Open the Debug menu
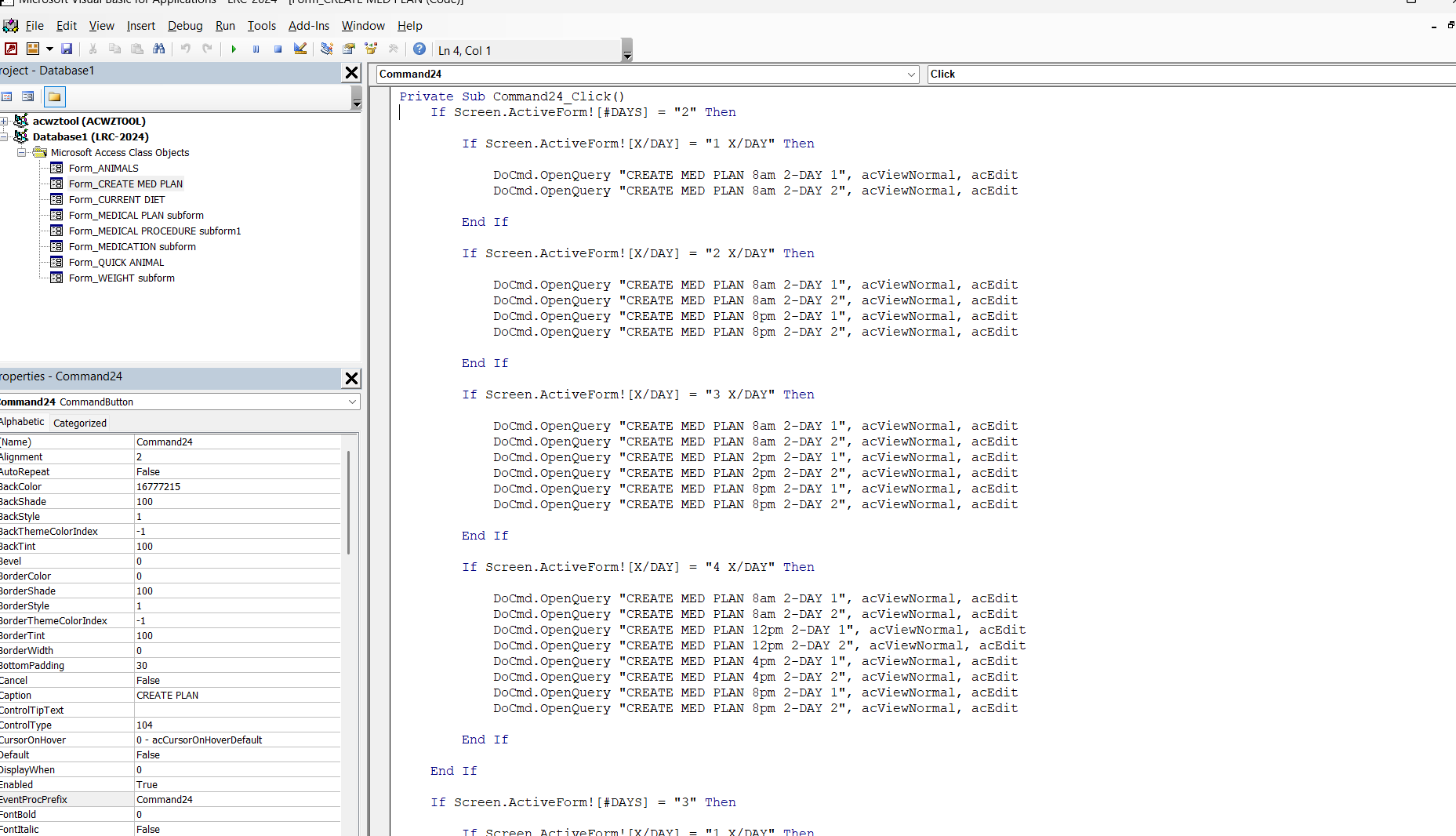The image size is (1456, 836). pyautogui.click(x=185, y=26)
